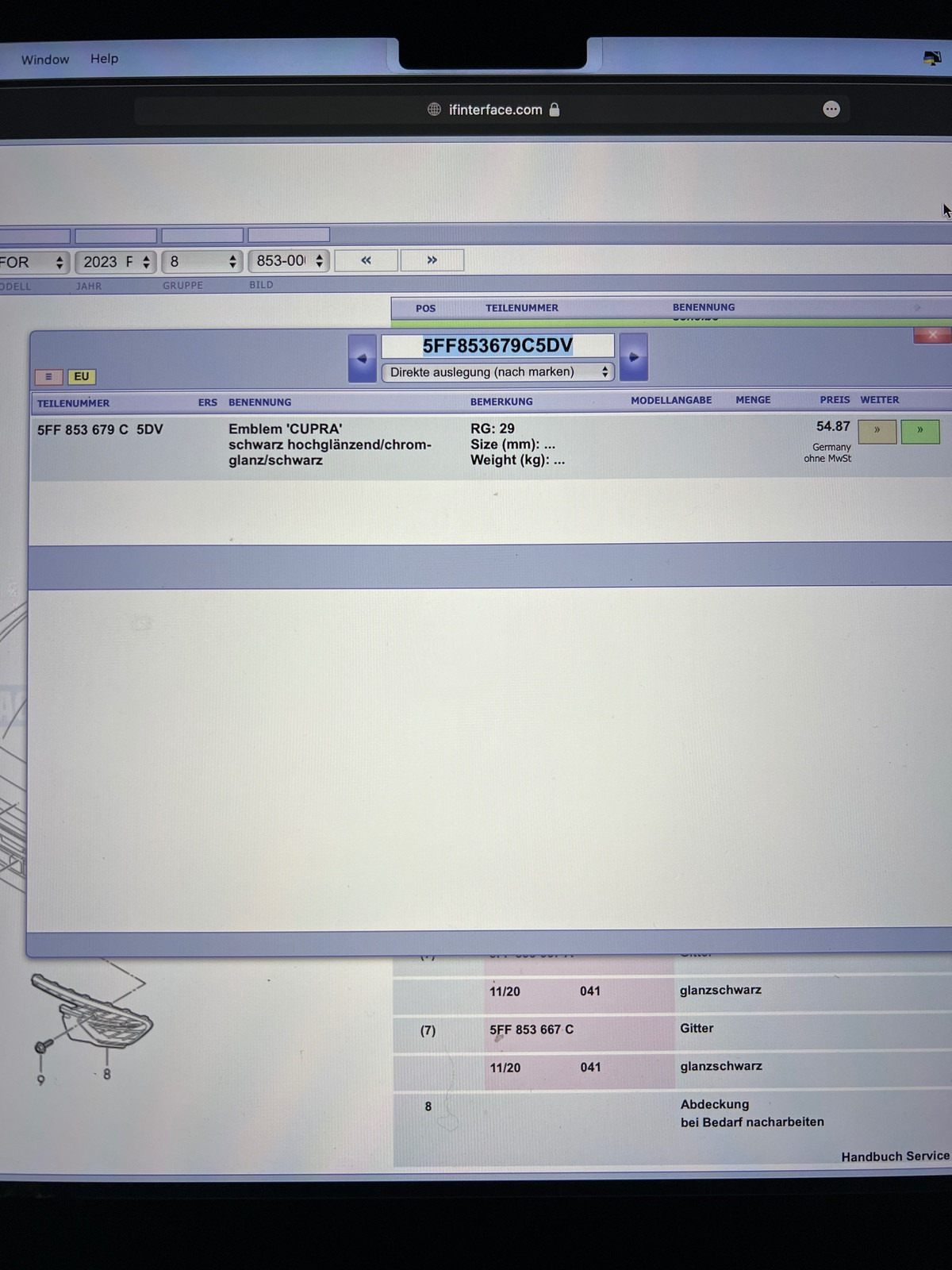Click the previous page double-chevron button
This screenshot has width=952, height=1270.
[366, 260]
